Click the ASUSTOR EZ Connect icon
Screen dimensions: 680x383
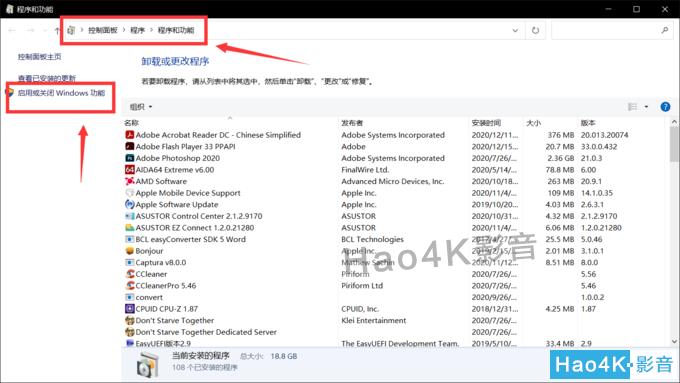coord(129,228)
